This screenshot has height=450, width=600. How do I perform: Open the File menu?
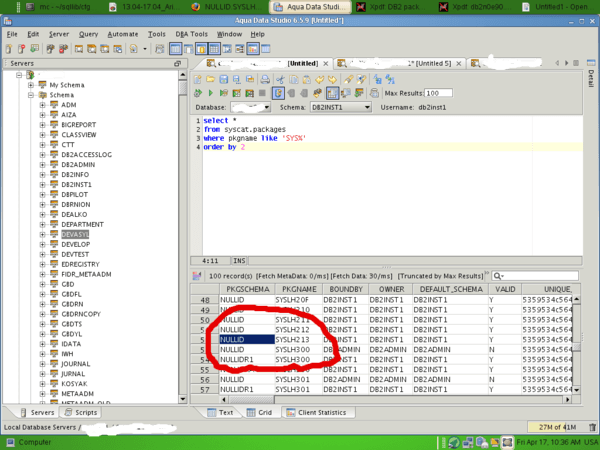point(12,34)
